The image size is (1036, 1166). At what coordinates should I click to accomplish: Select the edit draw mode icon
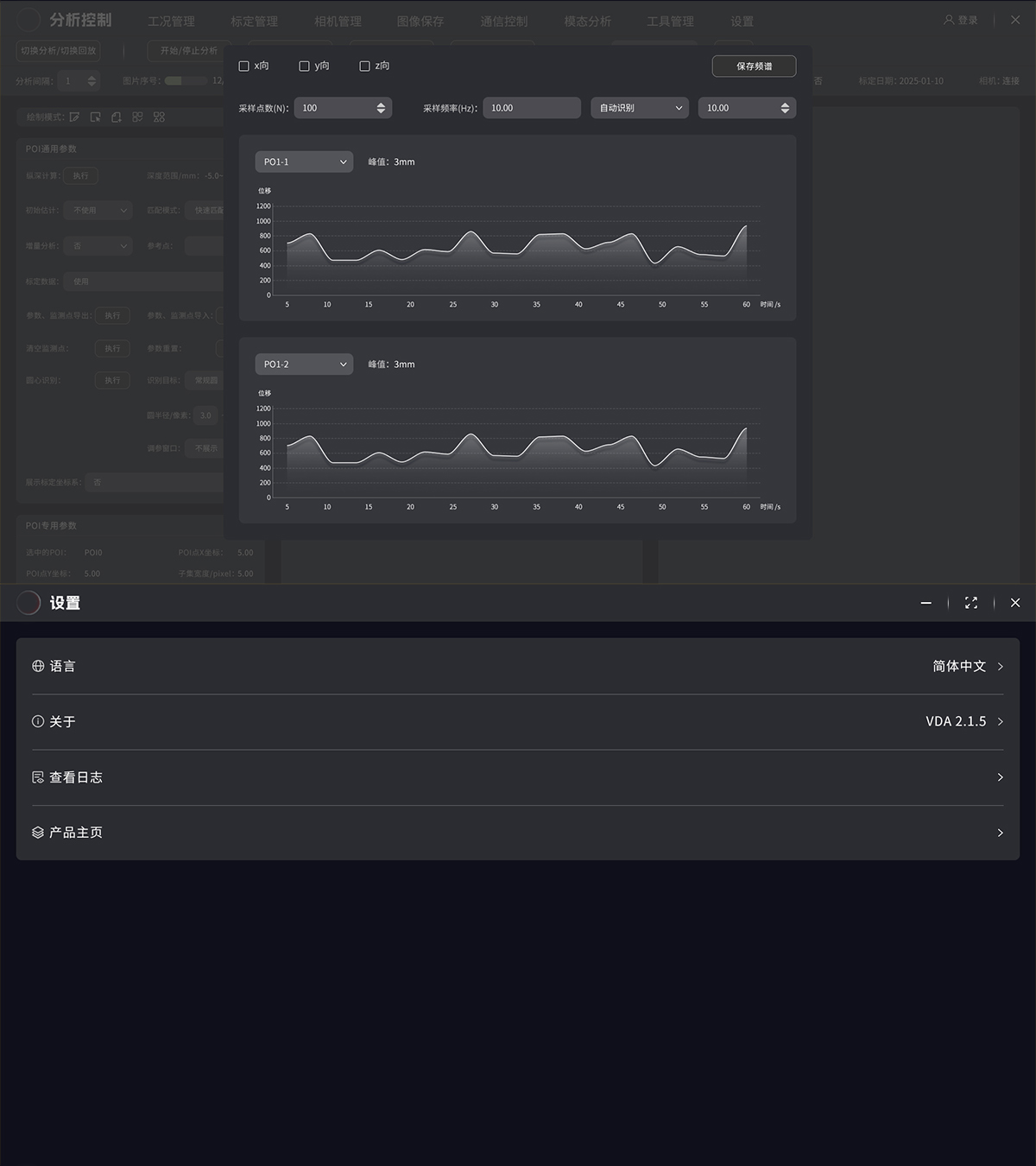point(75,117)
